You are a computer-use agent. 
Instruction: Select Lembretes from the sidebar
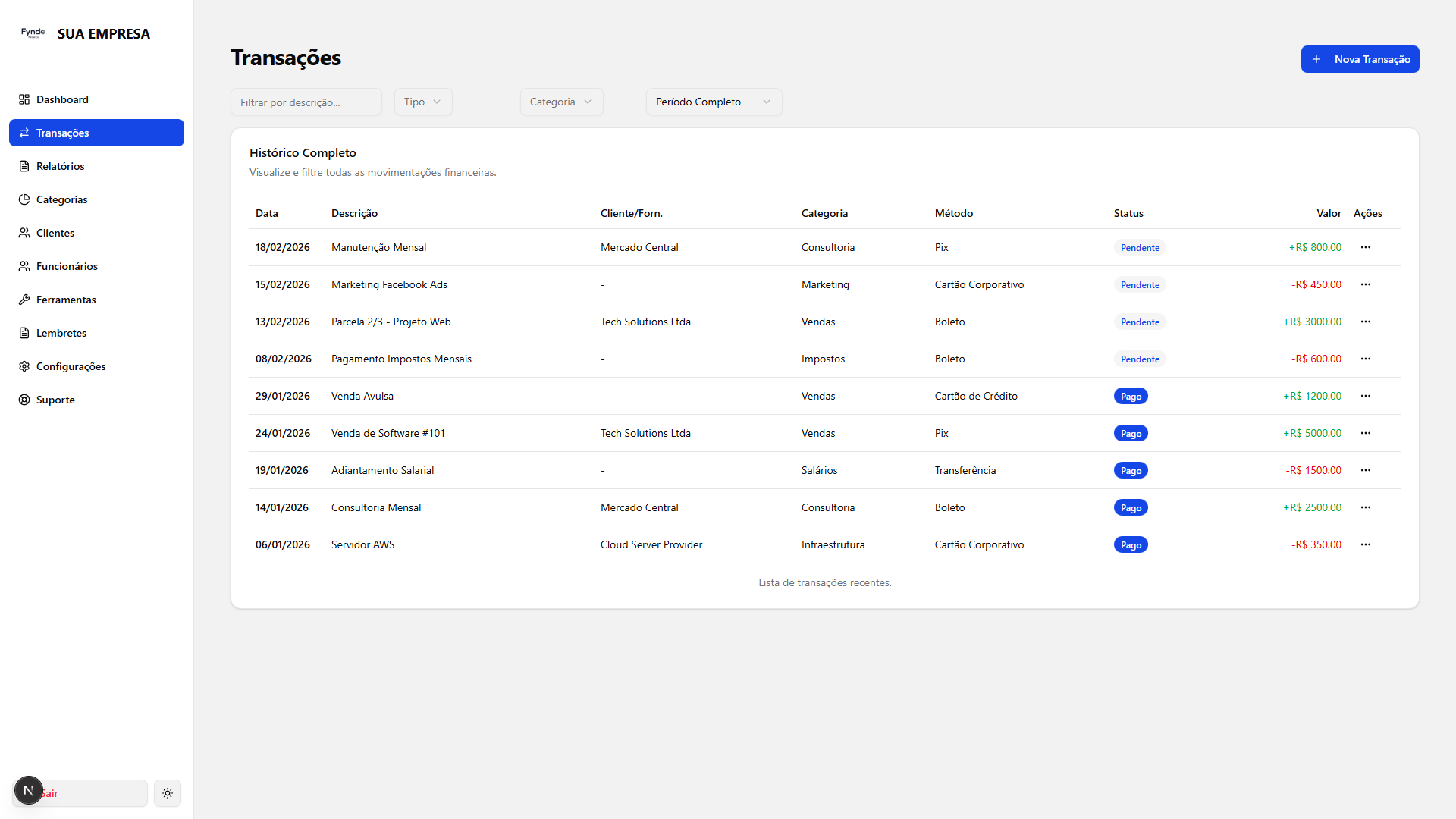point(61,333)
